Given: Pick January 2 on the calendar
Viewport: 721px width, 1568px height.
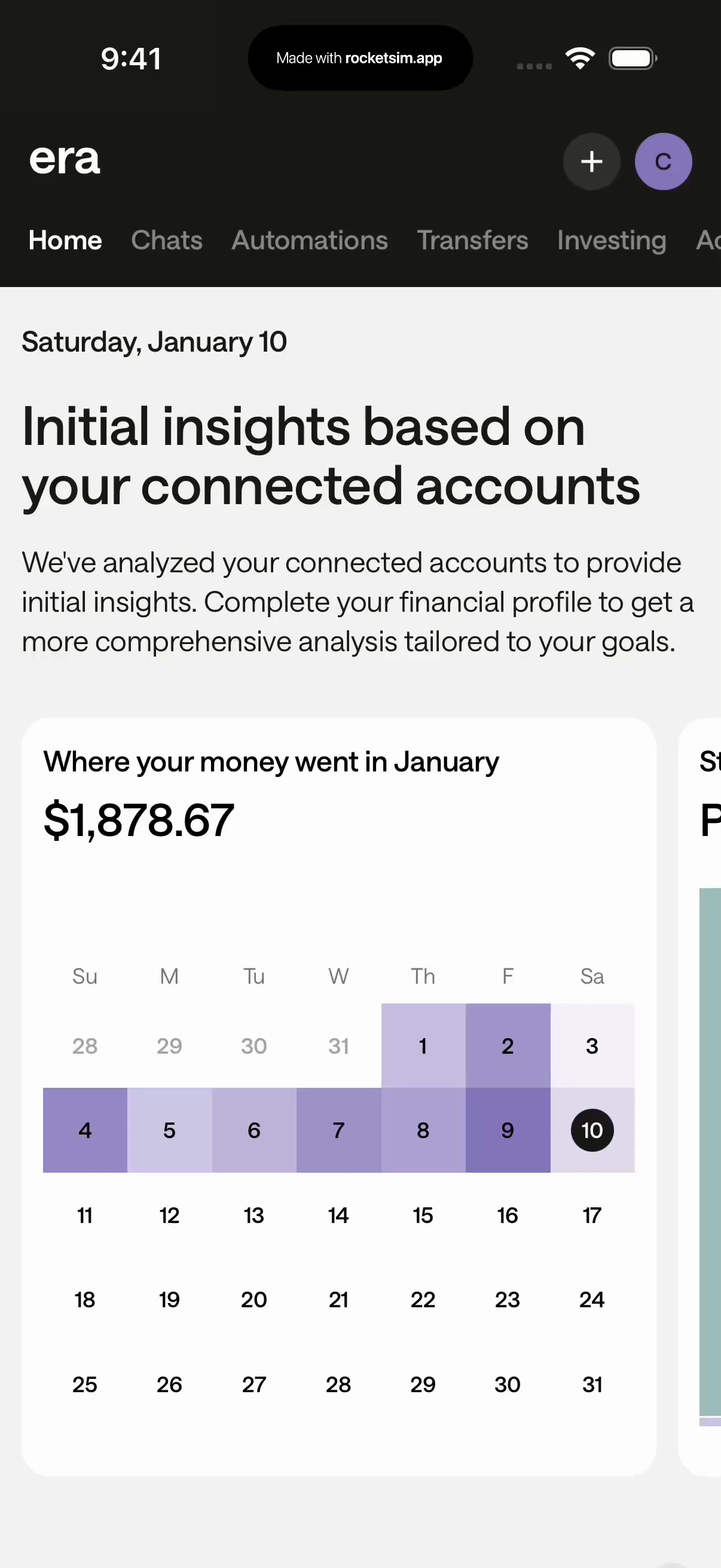Looking at the screenshot, I should point(508,1046).
